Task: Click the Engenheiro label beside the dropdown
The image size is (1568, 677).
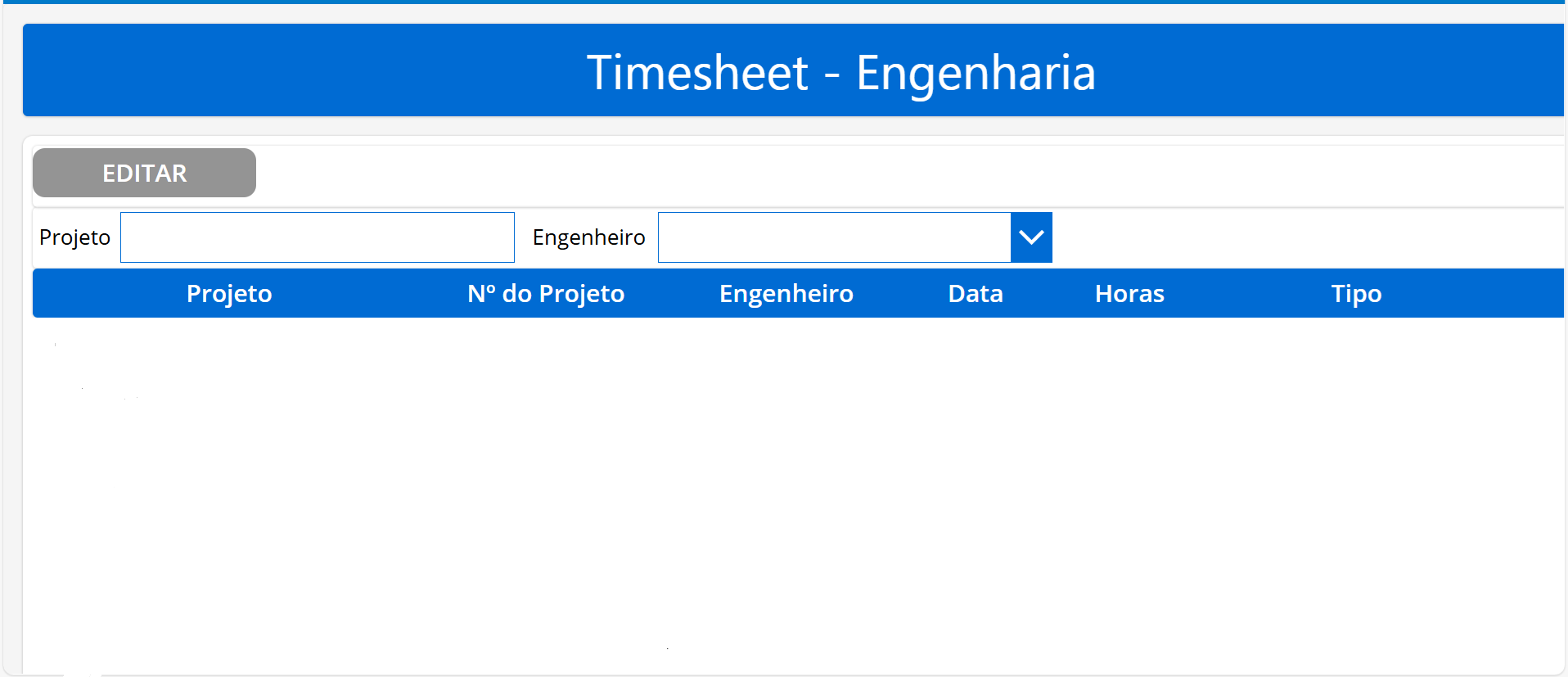Action: pyautogui.click(x=588, y=237)
